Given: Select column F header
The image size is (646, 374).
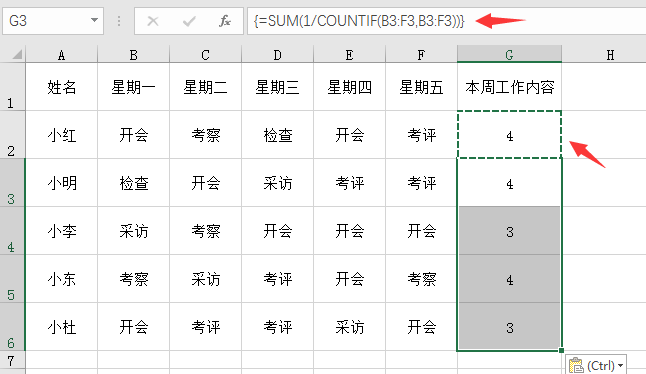Looking at the screenshot, I should (421, 54).
